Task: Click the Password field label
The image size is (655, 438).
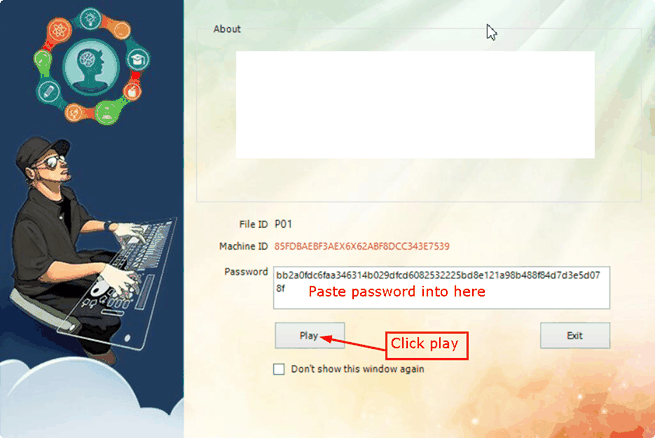Action: click(246, 272)
